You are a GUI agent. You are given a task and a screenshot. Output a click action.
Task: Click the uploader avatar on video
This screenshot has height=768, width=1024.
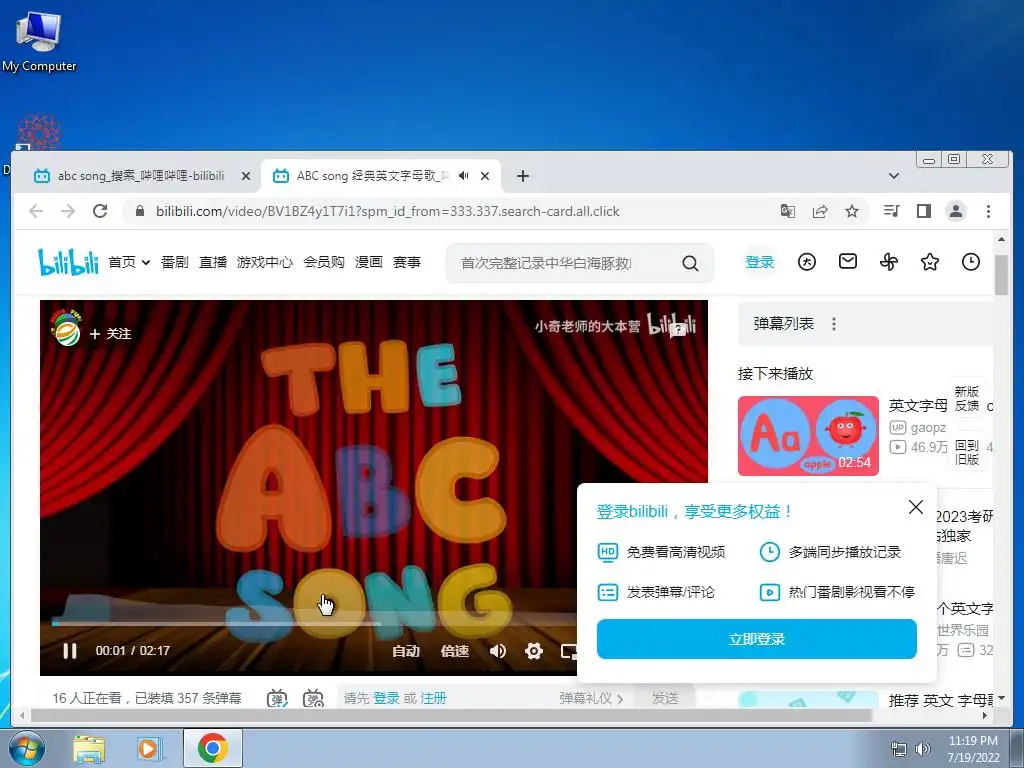pyautogui.click(x=65, y=328)
